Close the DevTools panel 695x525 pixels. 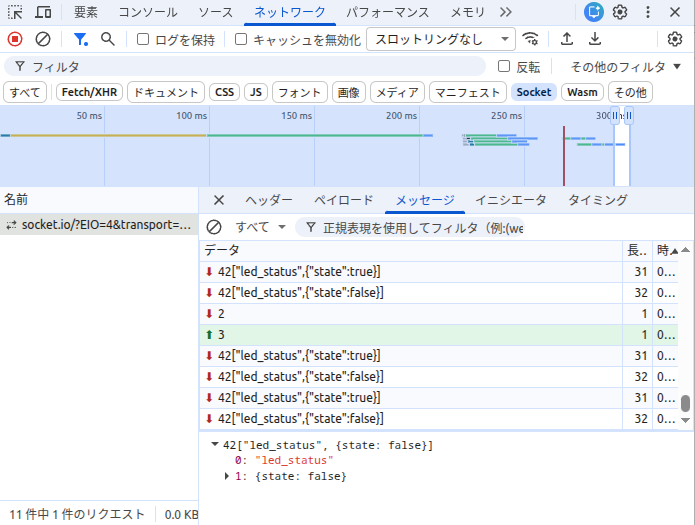coord(675,12)
